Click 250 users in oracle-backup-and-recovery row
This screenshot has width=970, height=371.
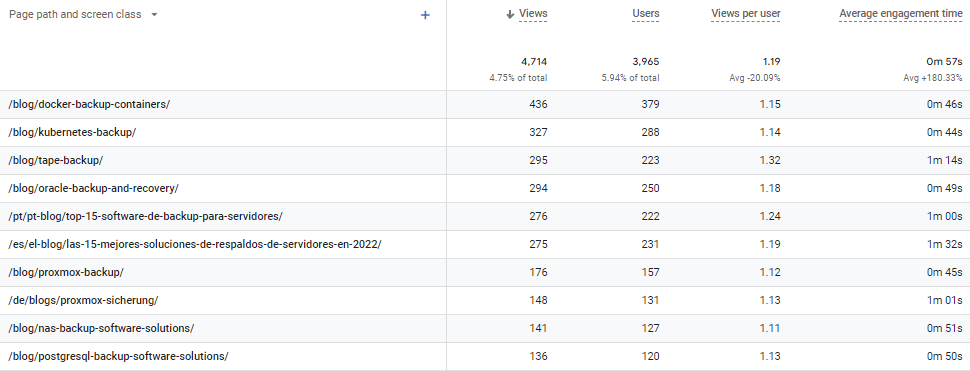[650, 188]
